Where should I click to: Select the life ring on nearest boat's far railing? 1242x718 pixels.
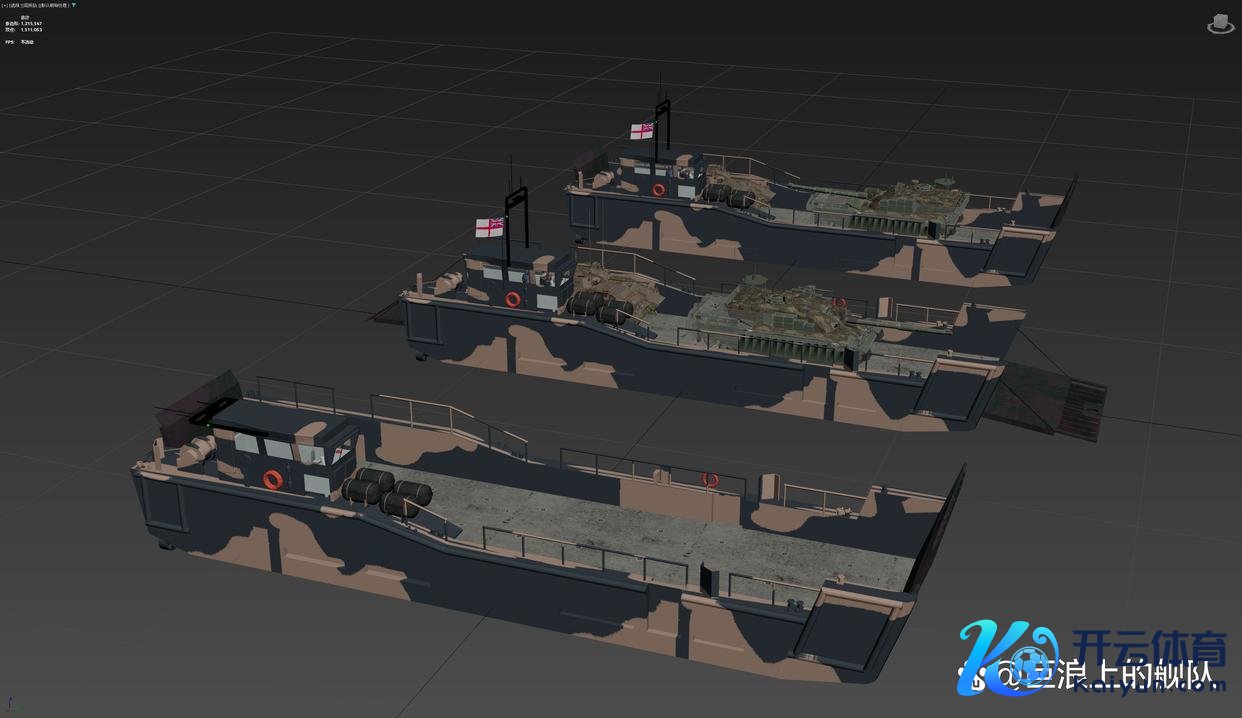pyautogui.click(x=710, y=480)
